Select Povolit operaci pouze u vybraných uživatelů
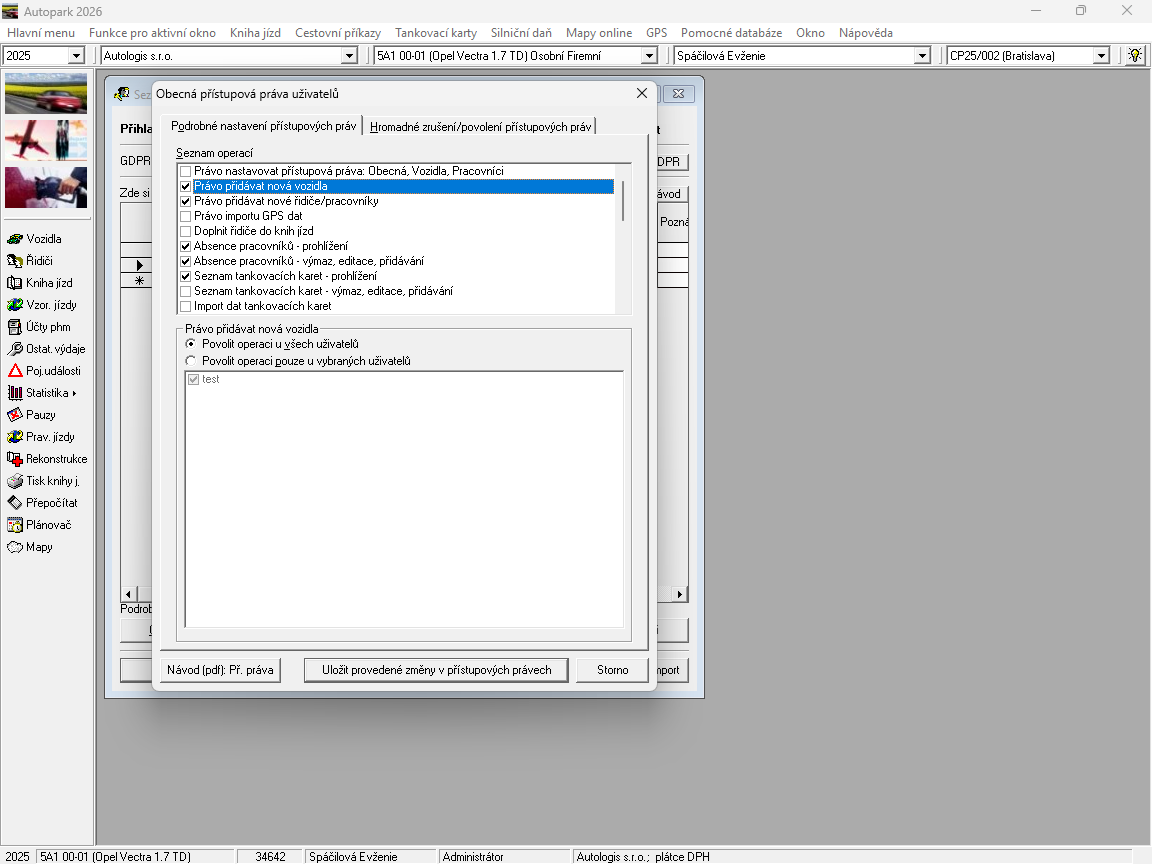Viewport: 1152px width, 864px height. (191, 361)
